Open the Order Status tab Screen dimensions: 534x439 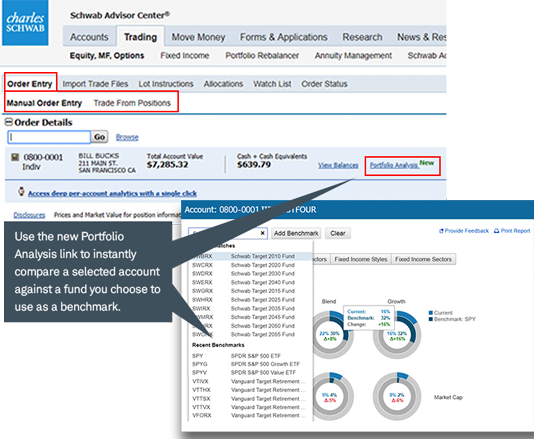click(324, 84)
